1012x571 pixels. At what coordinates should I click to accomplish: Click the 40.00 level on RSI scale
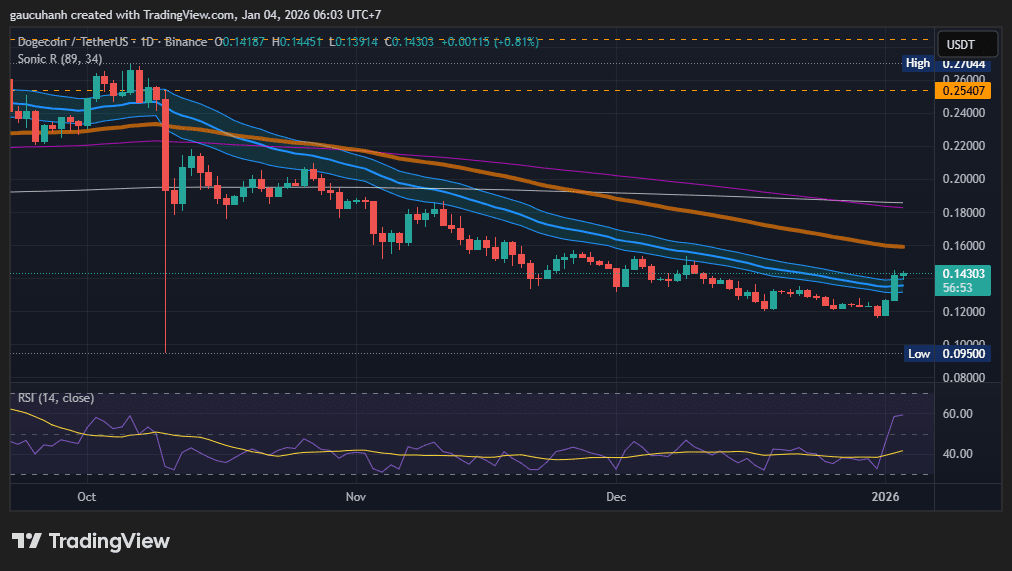958,454
